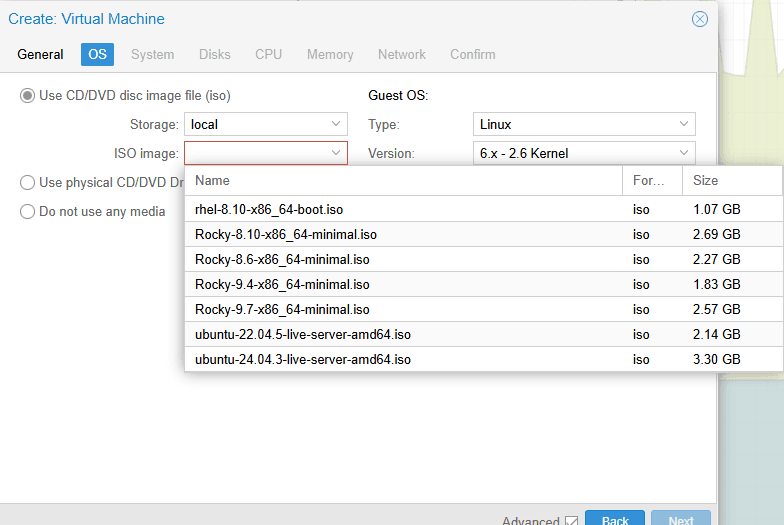The image size is (784, 525).
Task: Select ubuntu-24.04.3-live-server-amd64.iso
Action: click(x=483, y=360)
